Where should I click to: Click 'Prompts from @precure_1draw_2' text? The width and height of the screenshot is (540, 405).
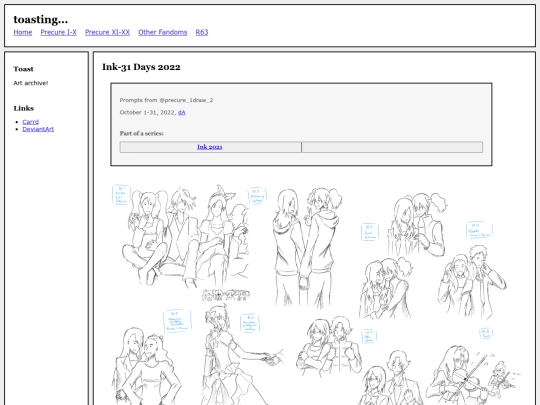click(x=166, y=100)
